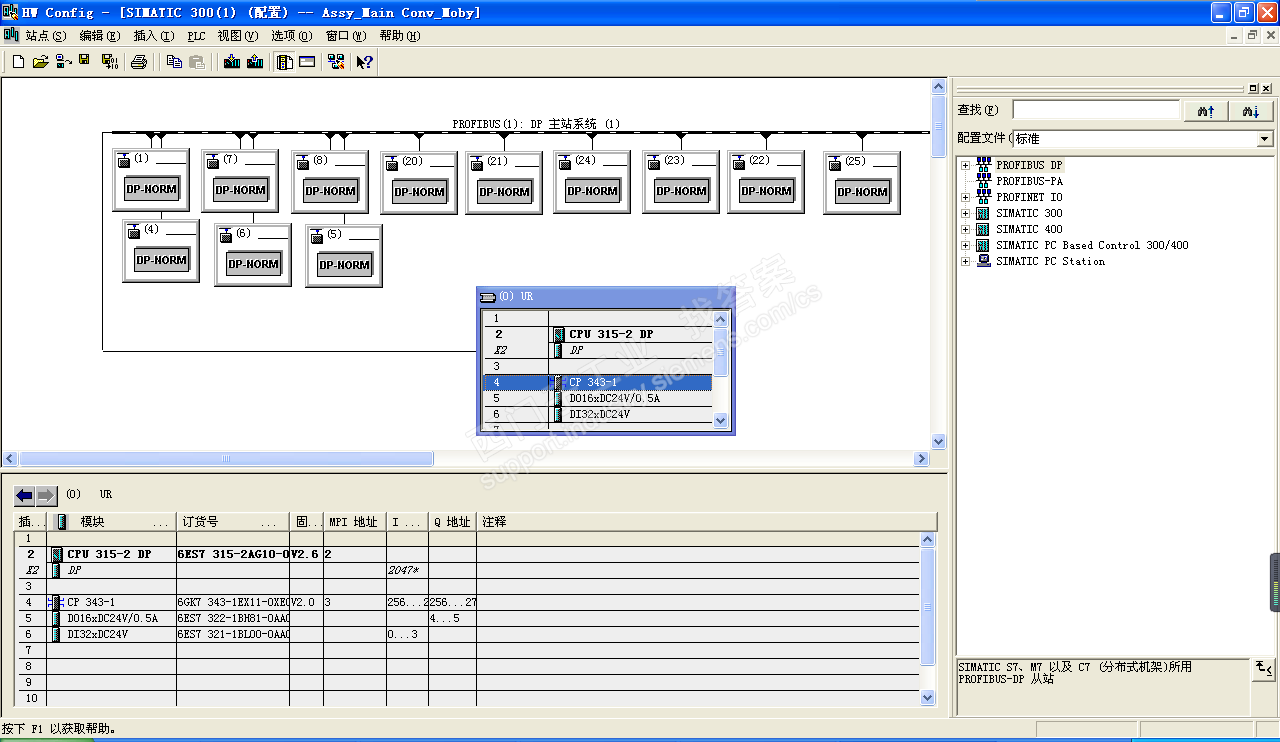Click the 模块 module column header
The height and width of the screenshot is (742, 1280).
tap(111, 522)
